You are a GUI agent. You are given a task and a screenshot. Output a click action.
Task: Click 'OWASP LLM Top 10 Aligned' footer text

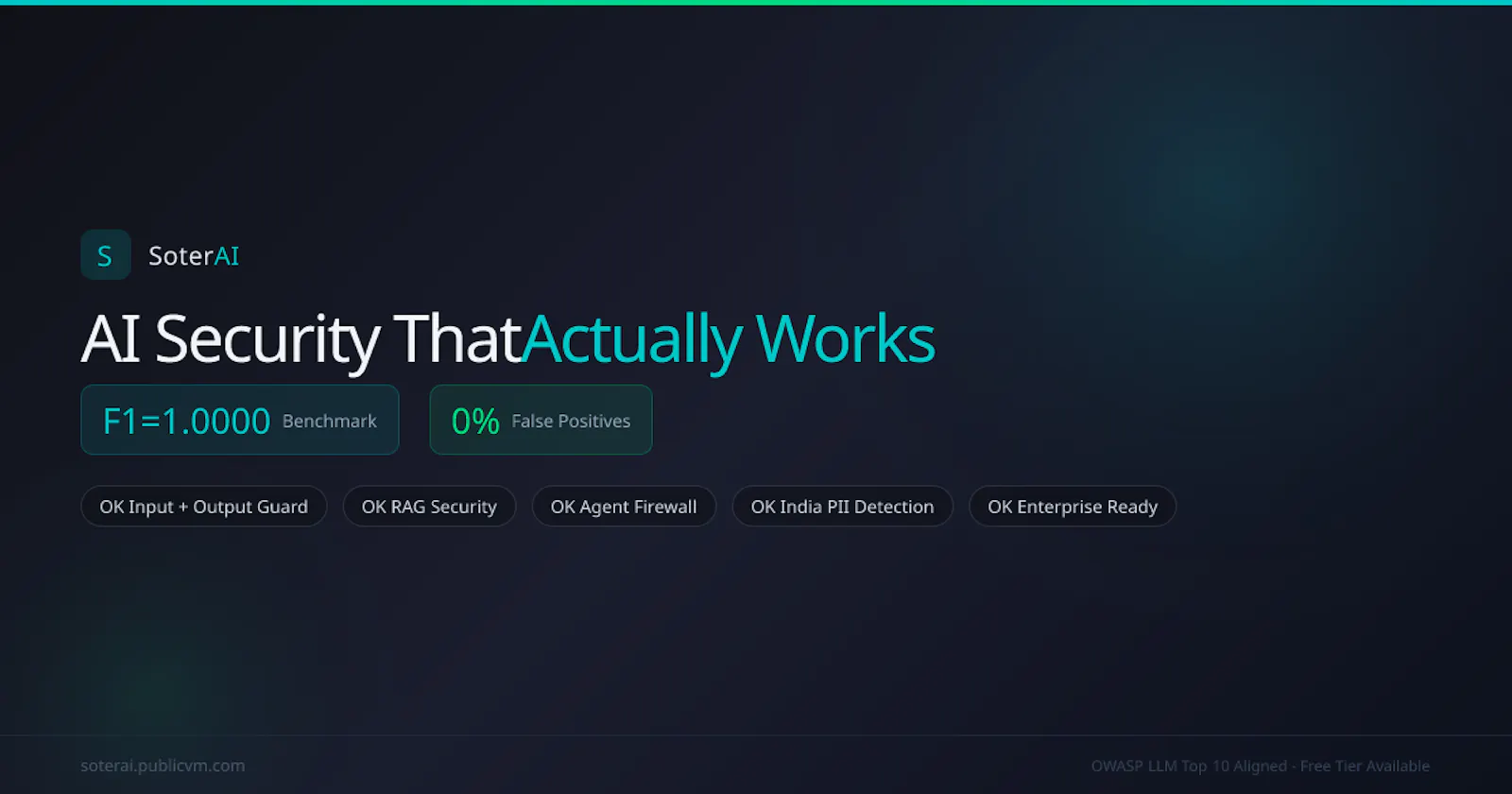1189,766
